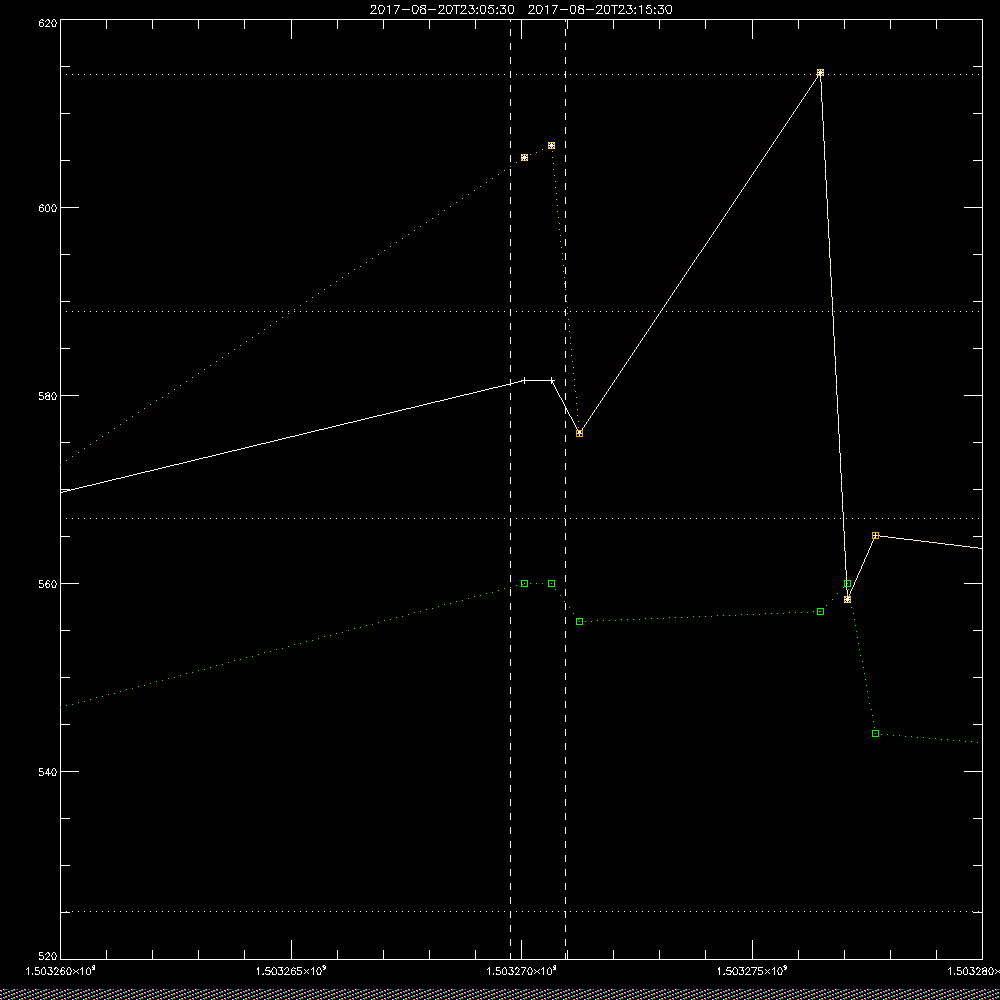
Task: Pick the orange data point near 565
Action: click(875, 536)
